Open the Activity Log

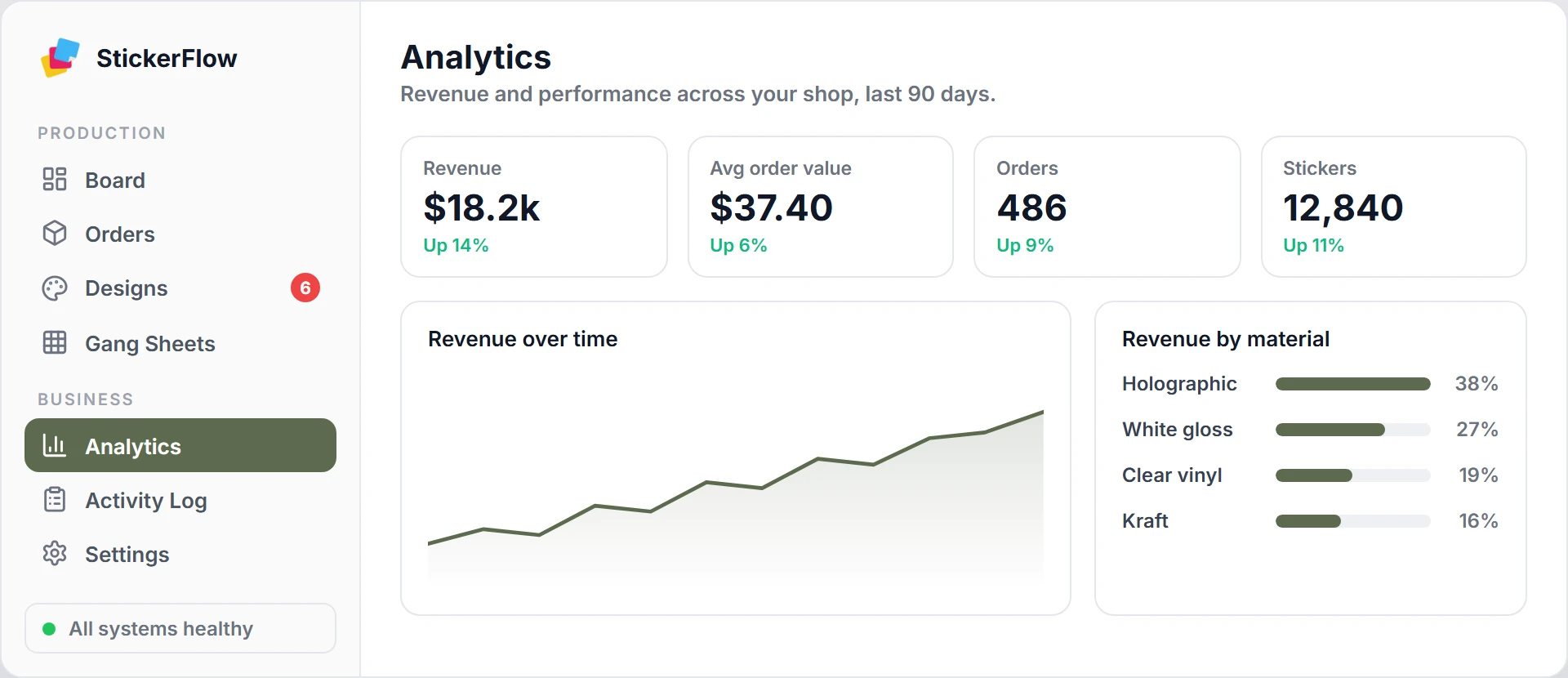pos(180,500)
